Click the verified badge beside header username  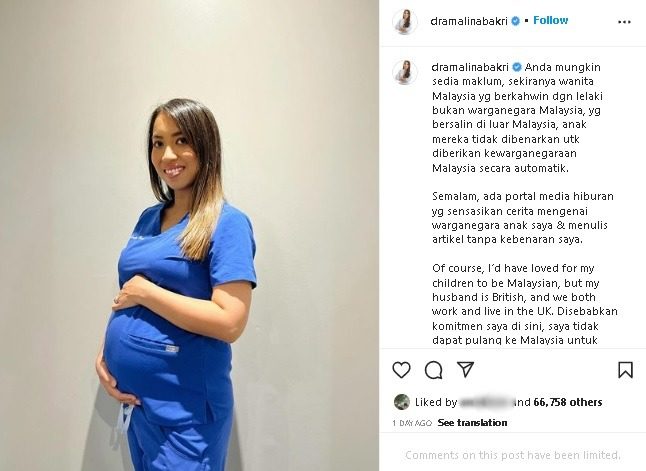coord(515,21)
